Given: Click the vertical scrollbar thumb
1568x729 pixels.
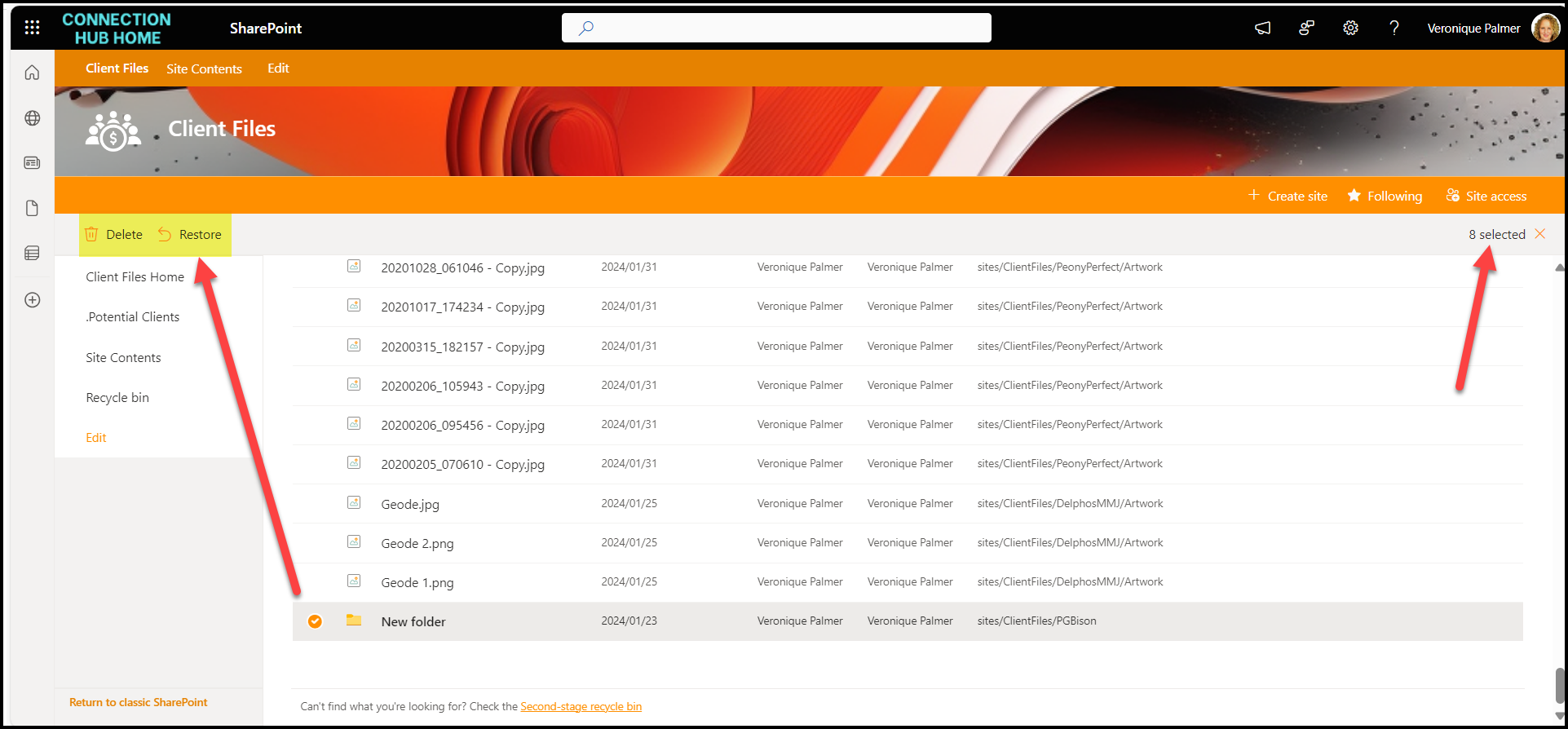Looking at the screenshot, I should click(1560, 685).
